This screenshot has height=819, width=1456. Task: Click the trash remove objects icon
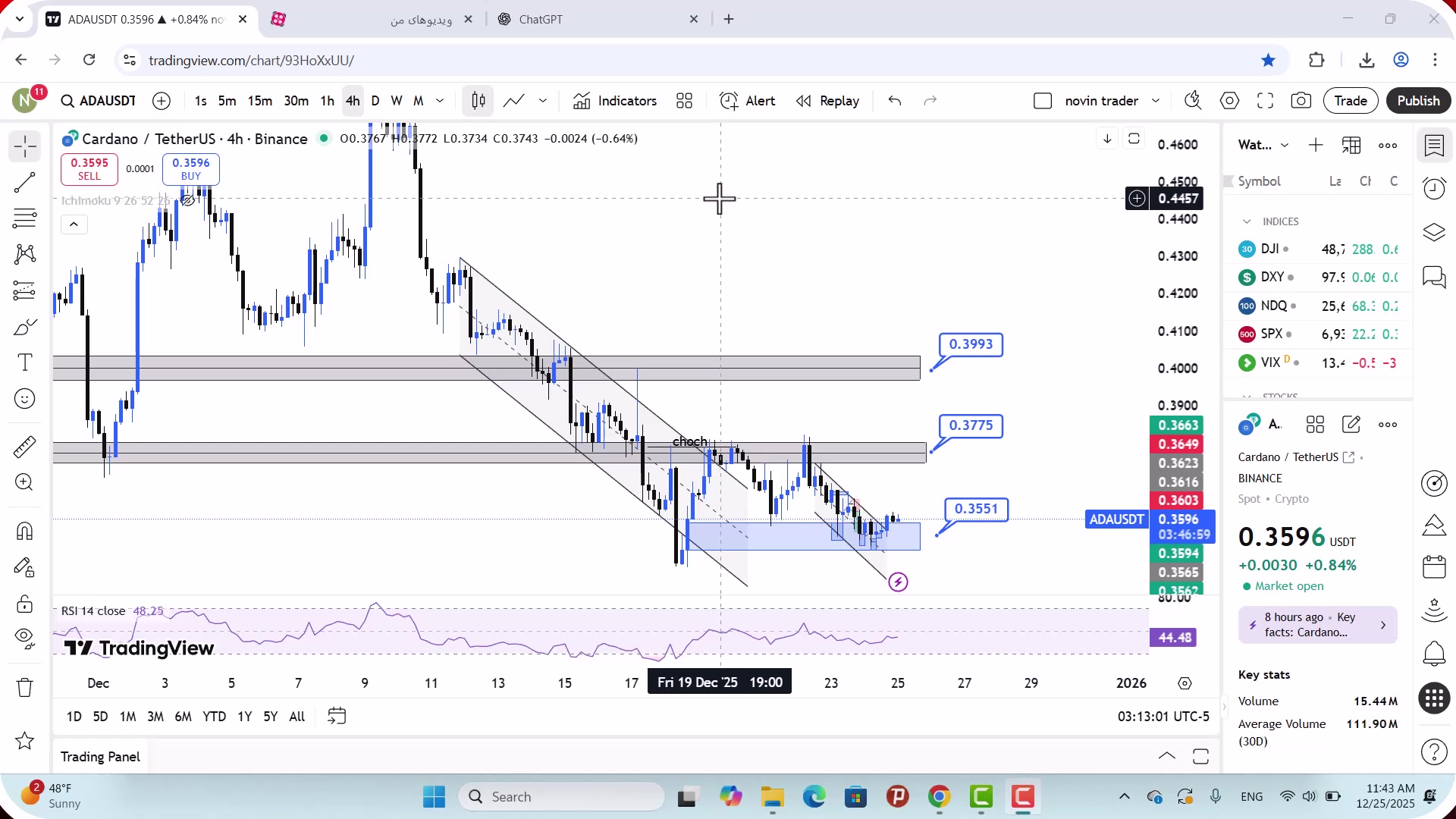[x=24, y=687]
